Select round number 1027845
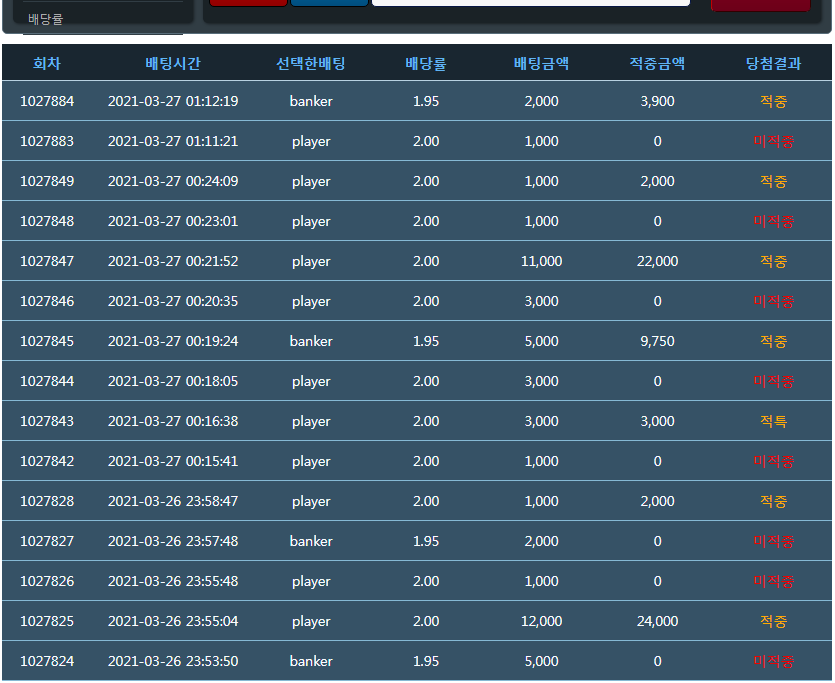 click(47, 341)
